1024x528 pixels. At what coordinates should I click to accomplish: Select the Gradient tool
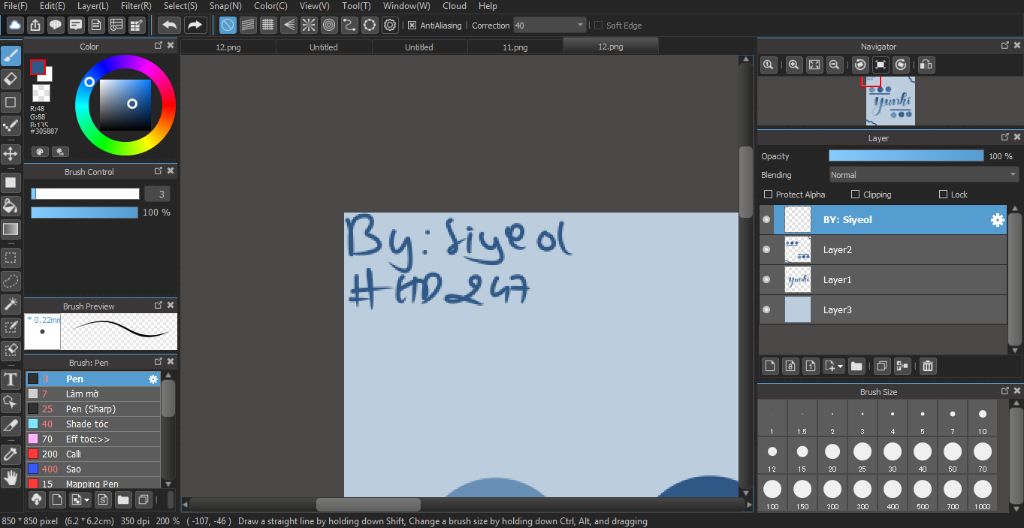click(x=11, y=229)
